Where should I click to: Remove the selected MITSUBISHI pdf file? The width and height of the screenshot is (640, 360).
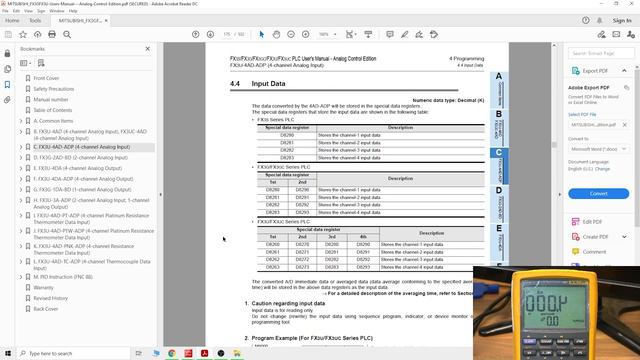coord(624,125)
